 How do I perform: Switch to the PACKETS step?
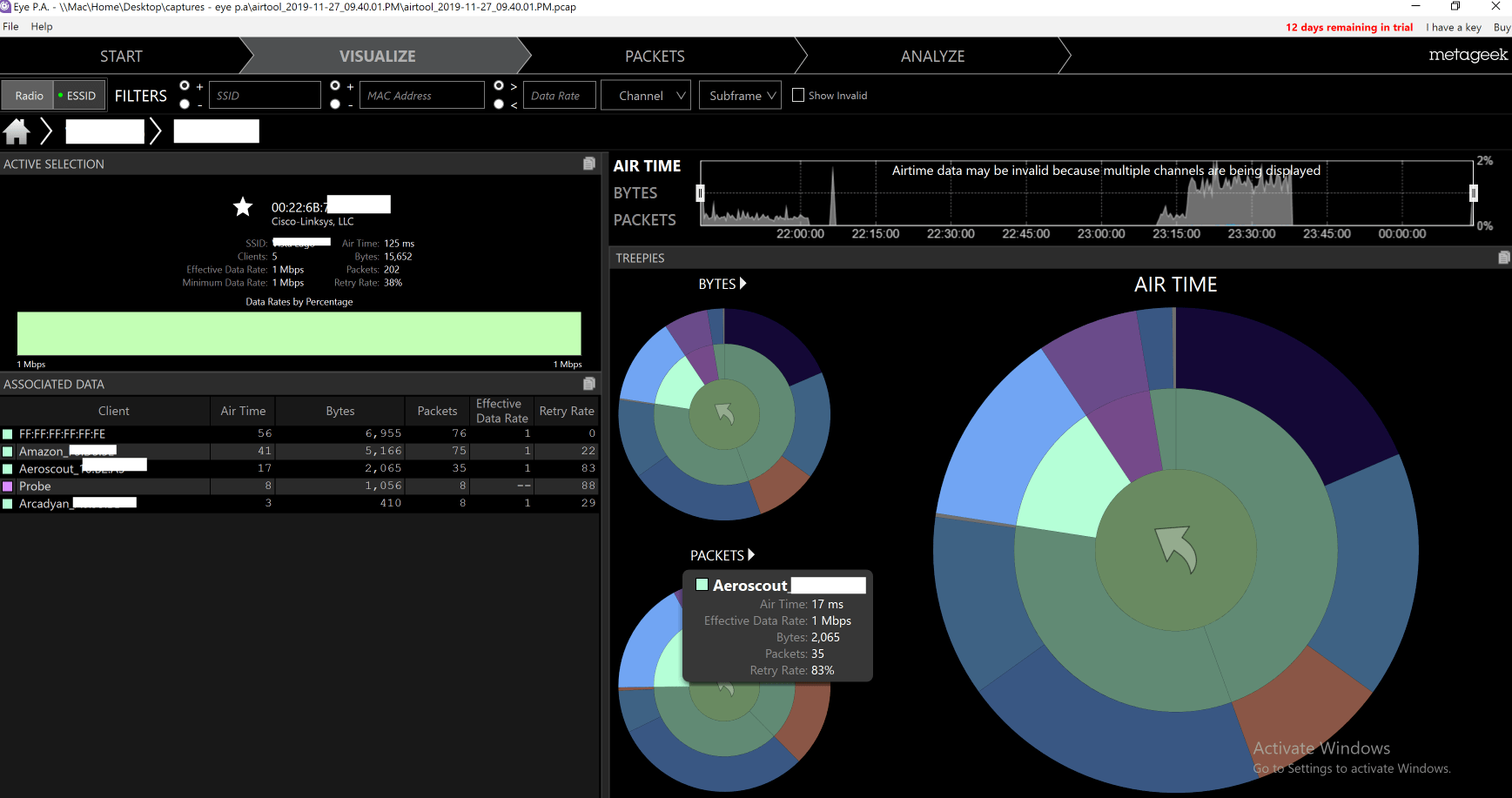655,56
